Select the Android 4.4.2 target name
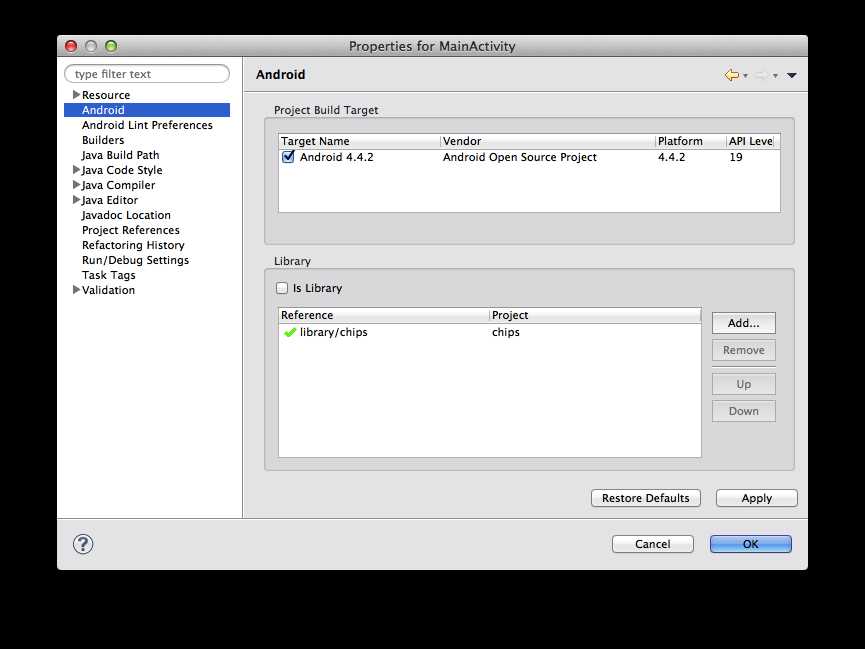 (337, 157)
